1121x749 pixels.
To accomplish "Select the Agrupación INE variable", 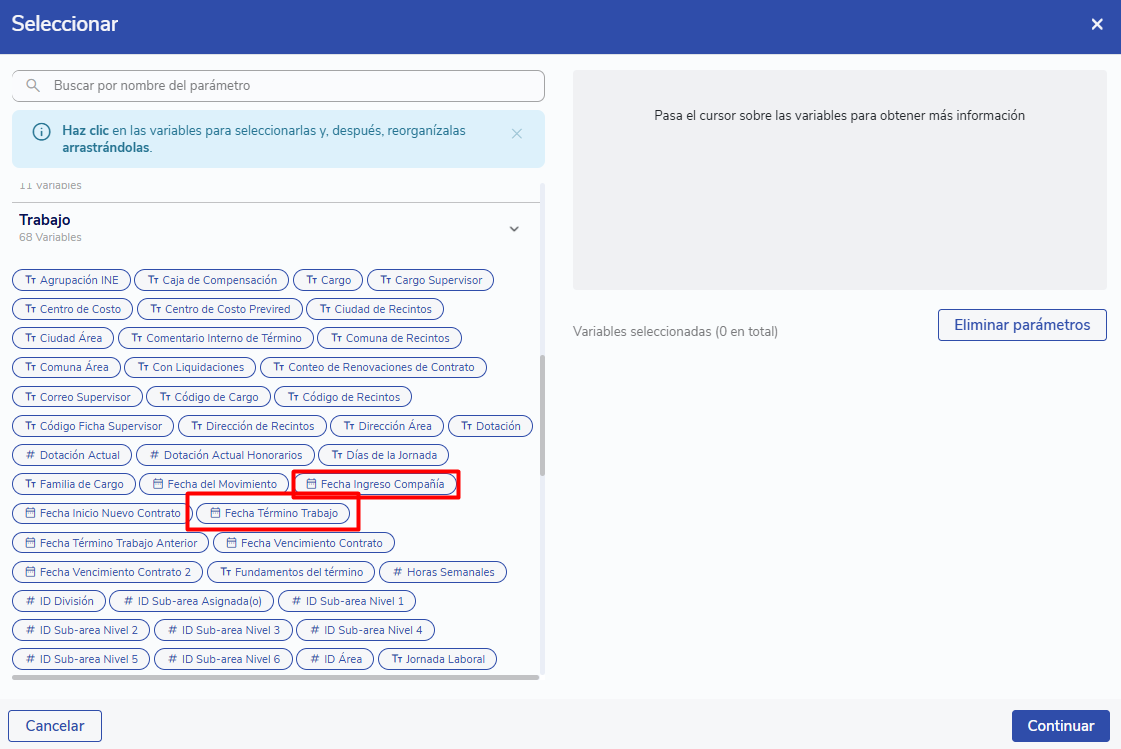I will [x=71, y=280].
